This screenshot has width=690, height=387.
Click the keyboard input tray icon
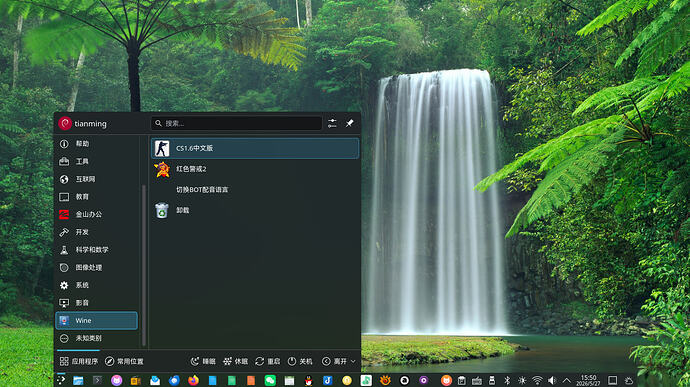pos(477,380)
